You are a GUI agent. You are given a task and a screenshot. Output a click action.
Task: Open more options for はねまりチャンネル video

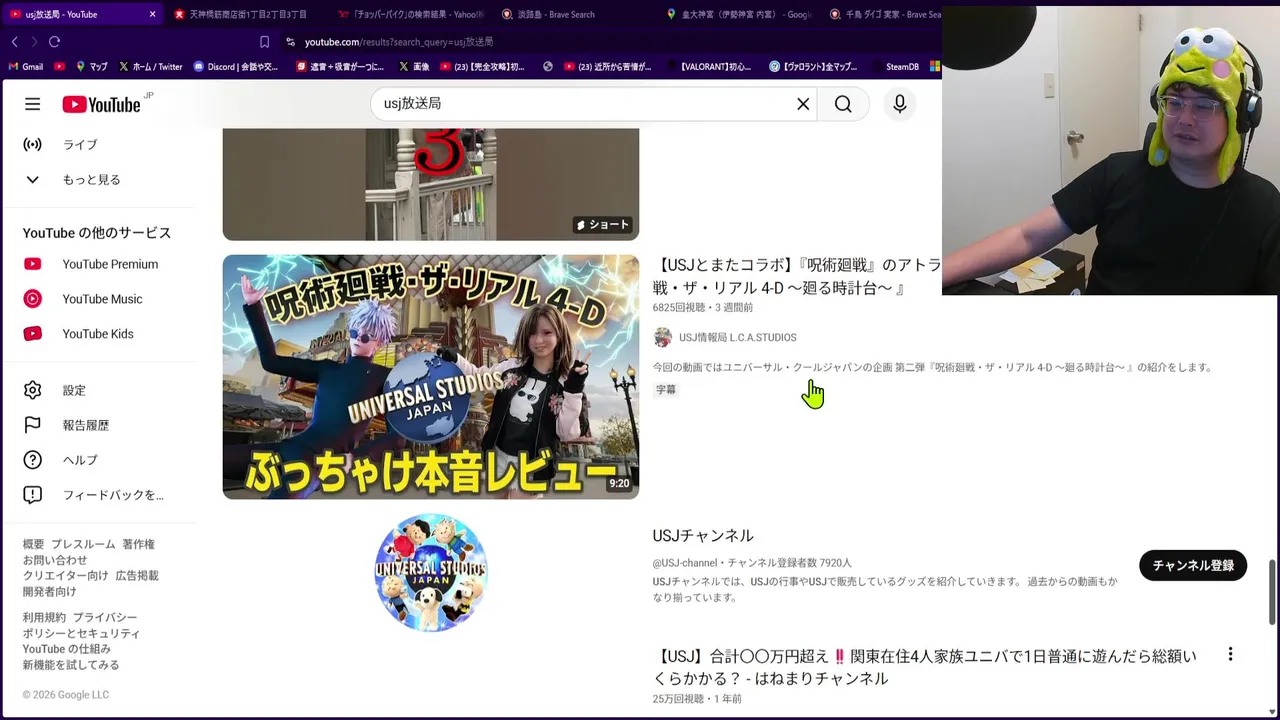(x=1230, y=654)
